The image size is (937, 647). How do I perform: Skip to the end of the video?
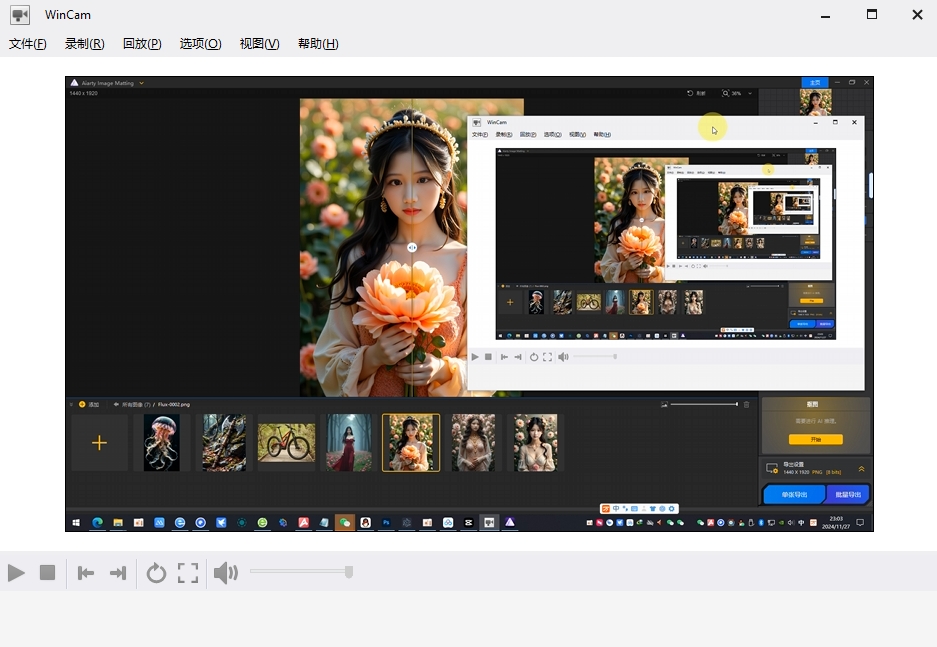coord(118,573)
